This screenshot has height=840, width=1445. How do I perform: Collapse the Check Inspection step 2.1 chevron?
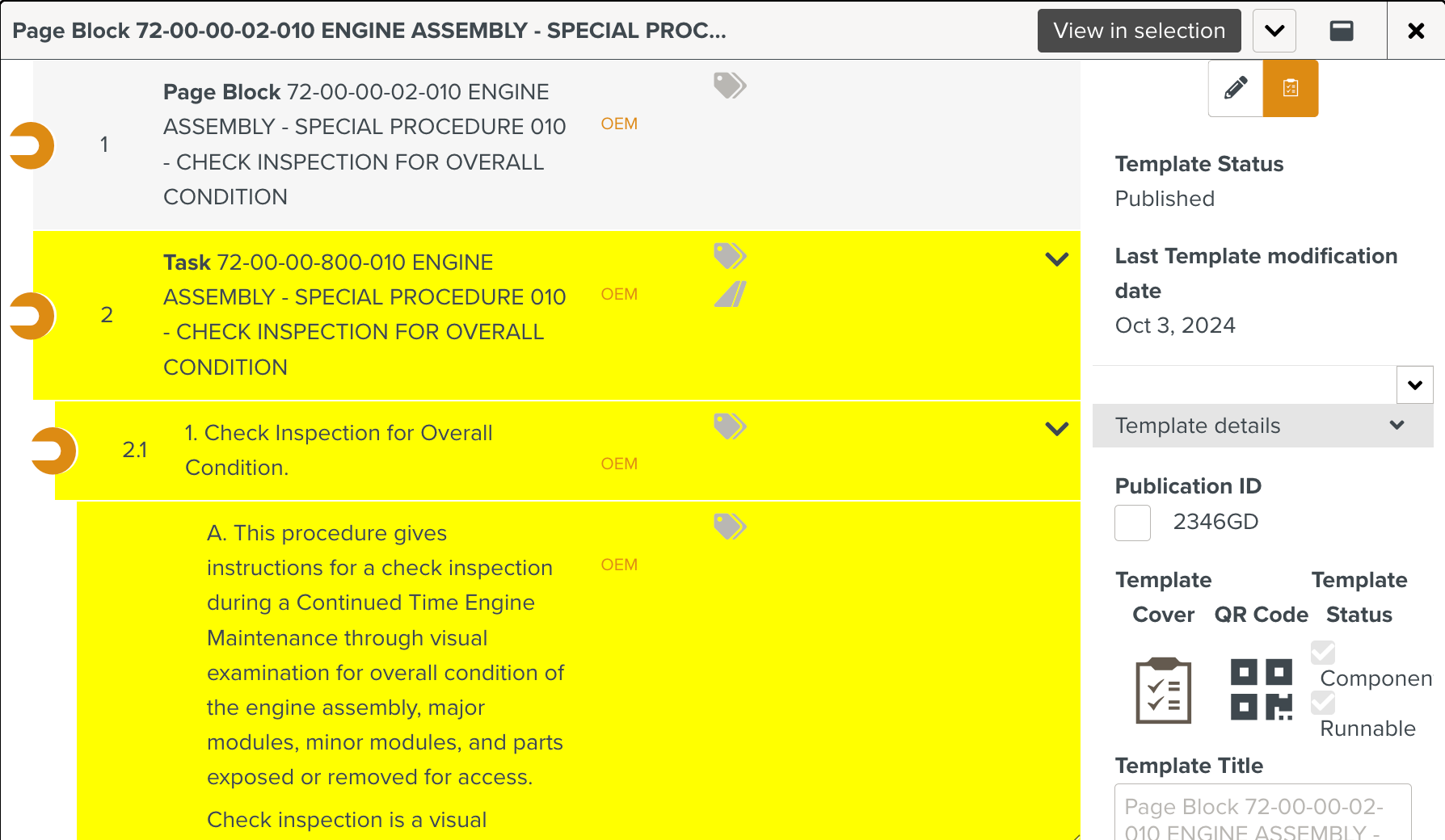point(1056,429)
